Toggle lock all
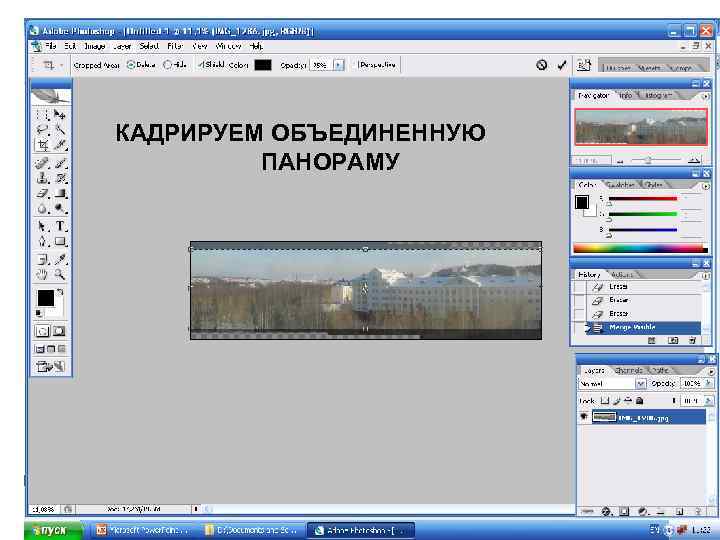 [639, 400]
